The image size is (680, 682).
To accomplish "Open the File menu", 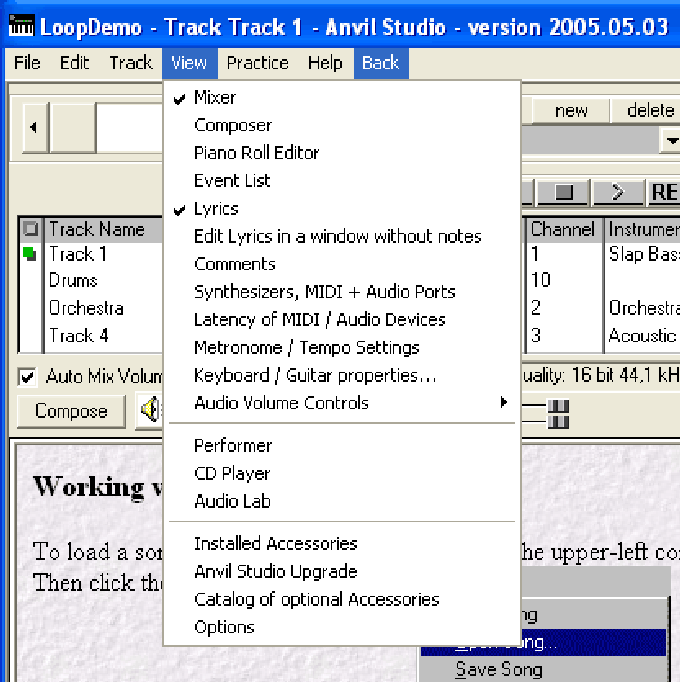I will click(27, 63).
